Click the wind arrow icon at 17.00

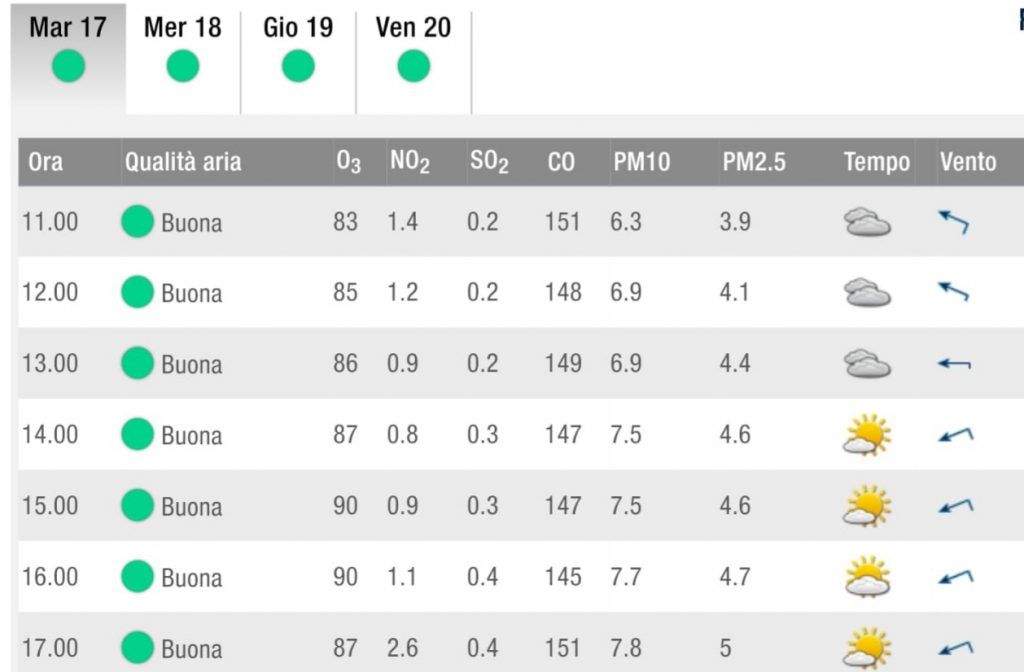coord(955,648)
